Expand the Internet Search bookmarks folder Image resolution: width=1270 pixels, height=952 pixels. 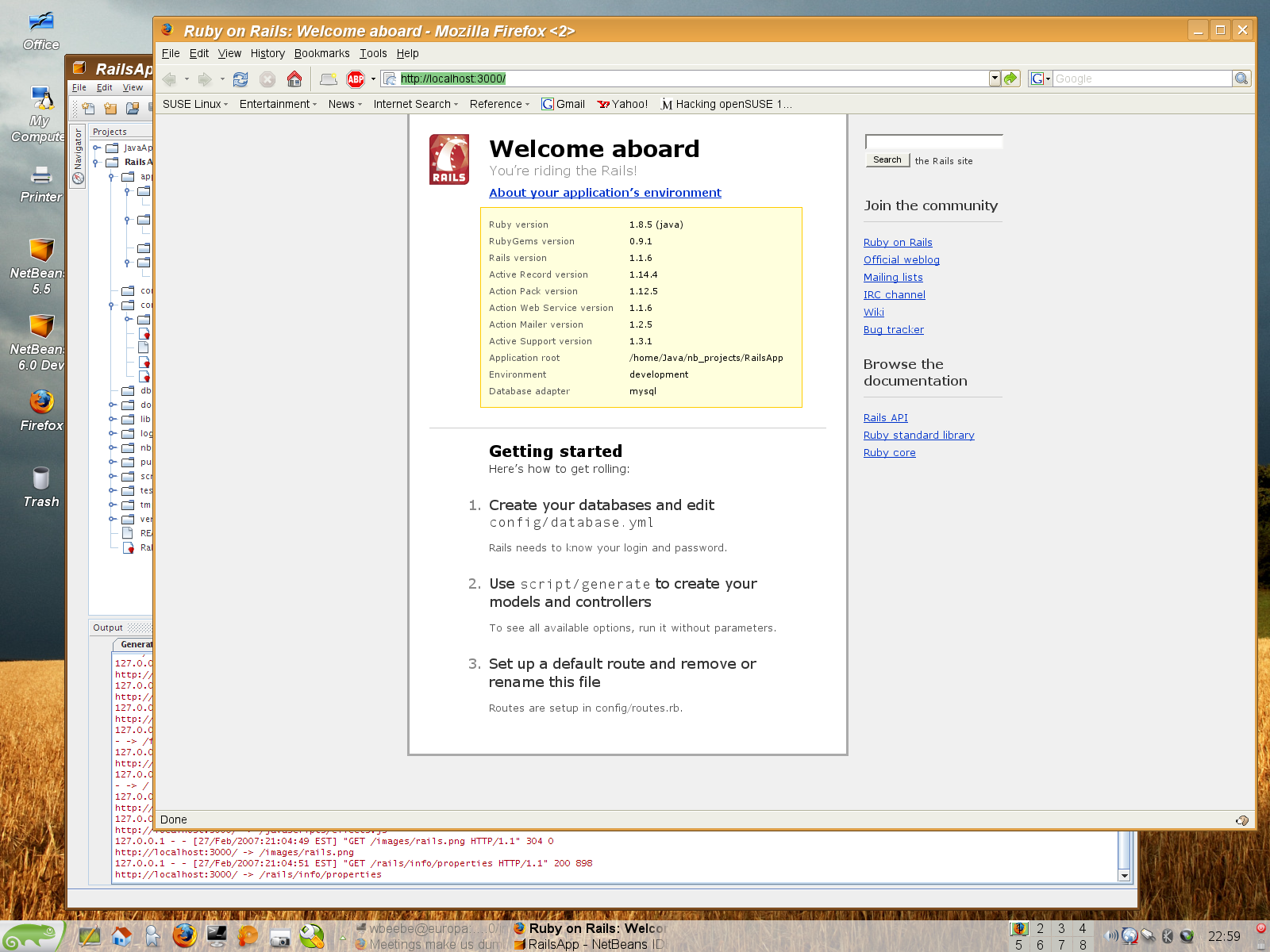click(x=416, y=104)
